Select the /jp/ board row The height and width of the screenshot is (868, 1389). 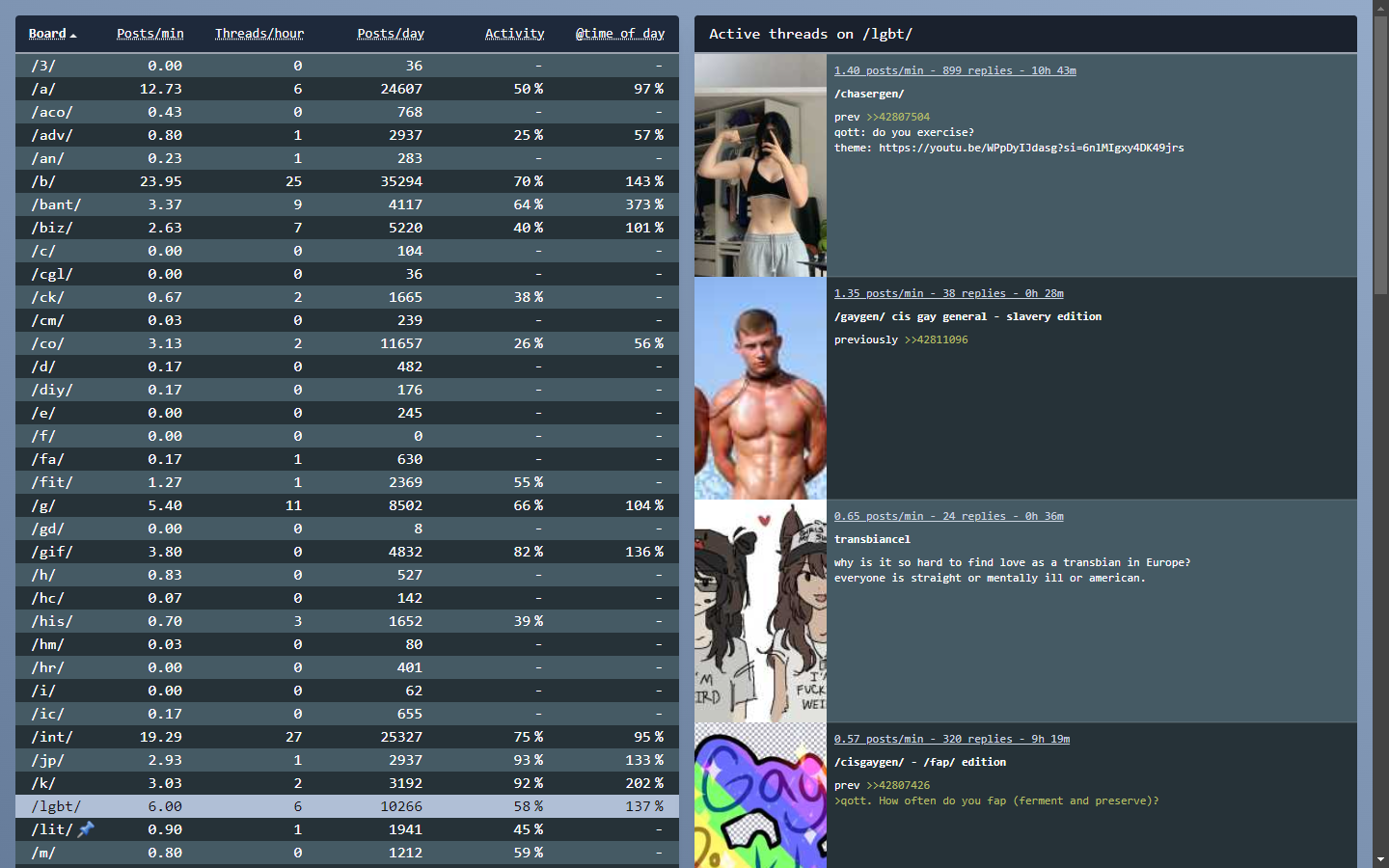347,760
